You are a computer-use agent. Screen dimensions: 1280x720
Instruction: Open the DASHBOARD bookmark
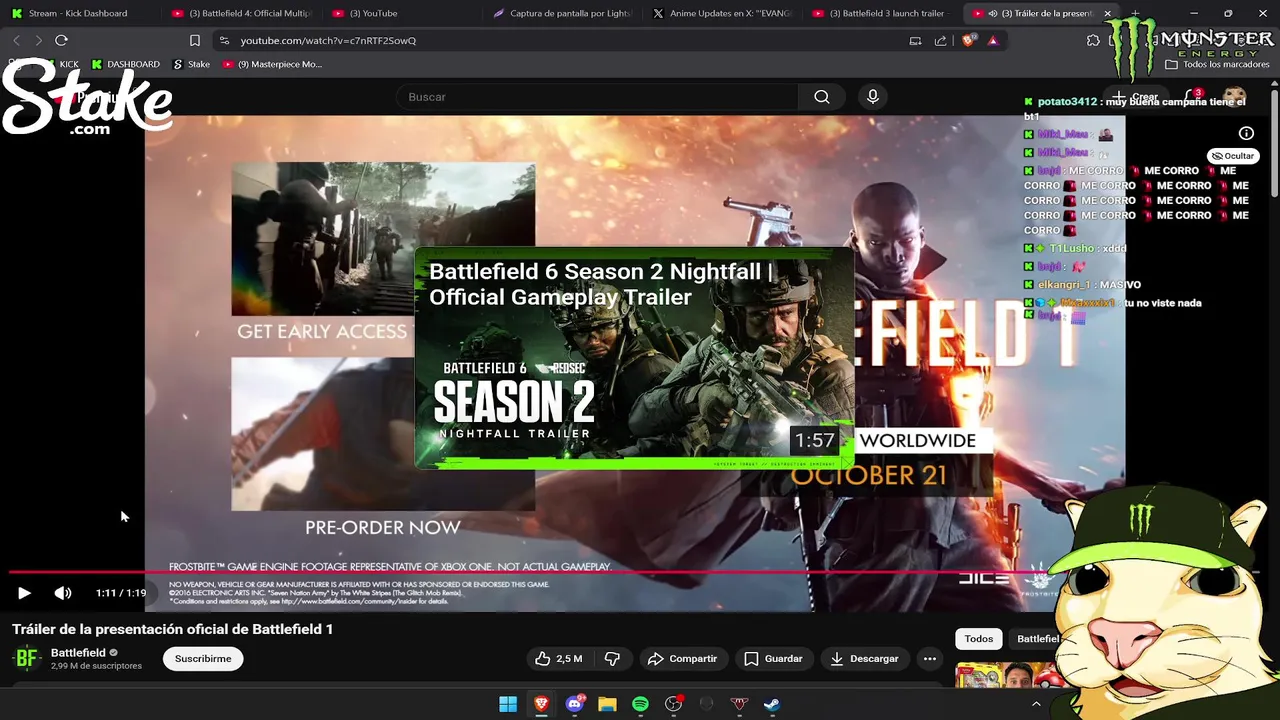coord(125,64)
